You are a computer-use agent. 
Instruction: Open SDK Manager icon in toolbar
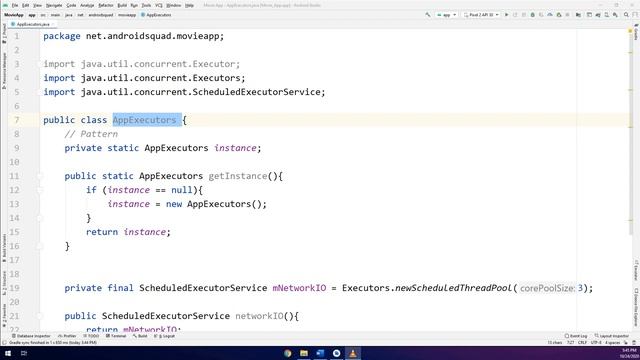[615, 15]
